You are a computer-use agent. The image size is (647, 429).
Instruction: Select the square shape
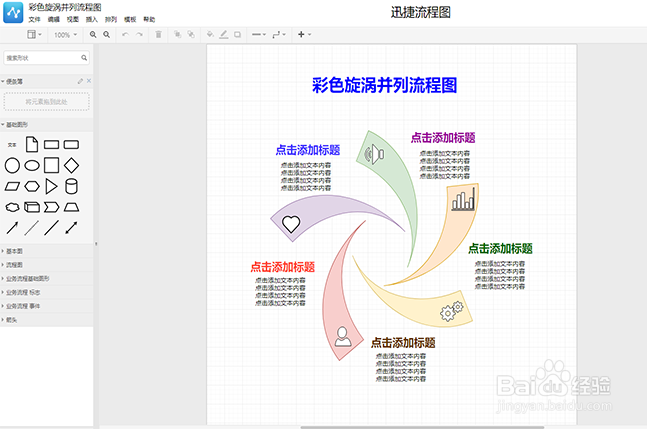(x=52, y=165)
